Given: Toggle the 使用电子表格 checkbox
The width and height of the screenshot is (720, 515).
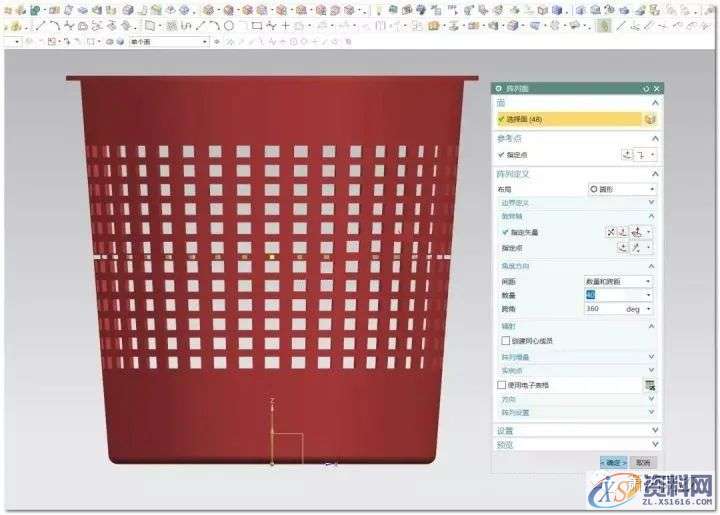Looking at the screenshot, I should coord(502,385).
